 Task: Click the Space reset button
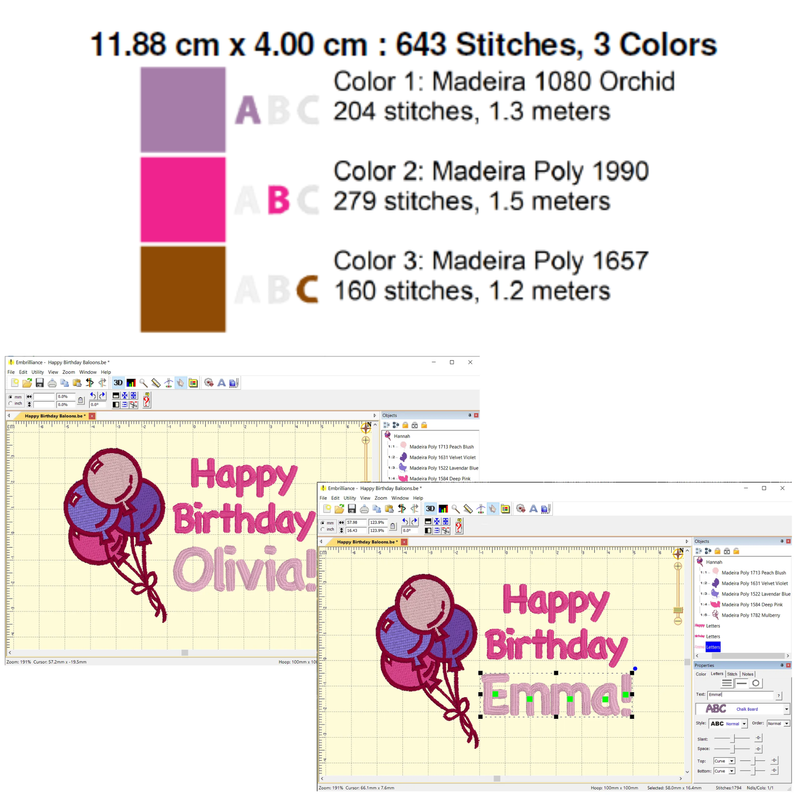(758, 749)
